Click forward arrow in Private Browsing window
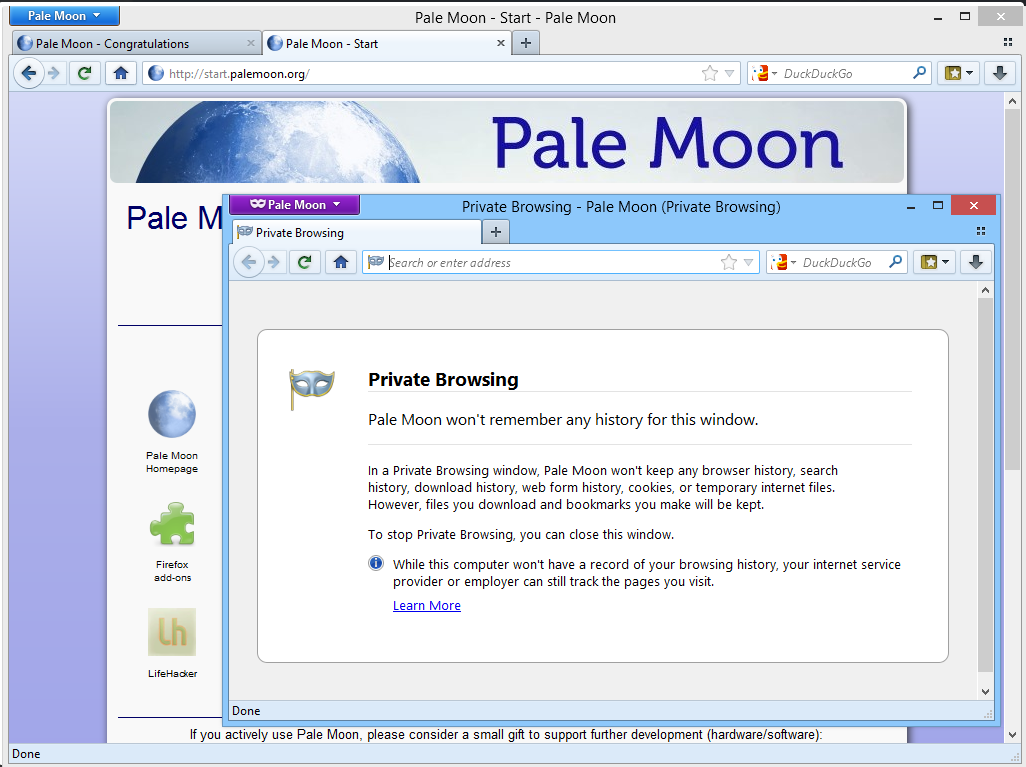The width and height of the screenshot is (1026, 767). click(x=274, y=262)
